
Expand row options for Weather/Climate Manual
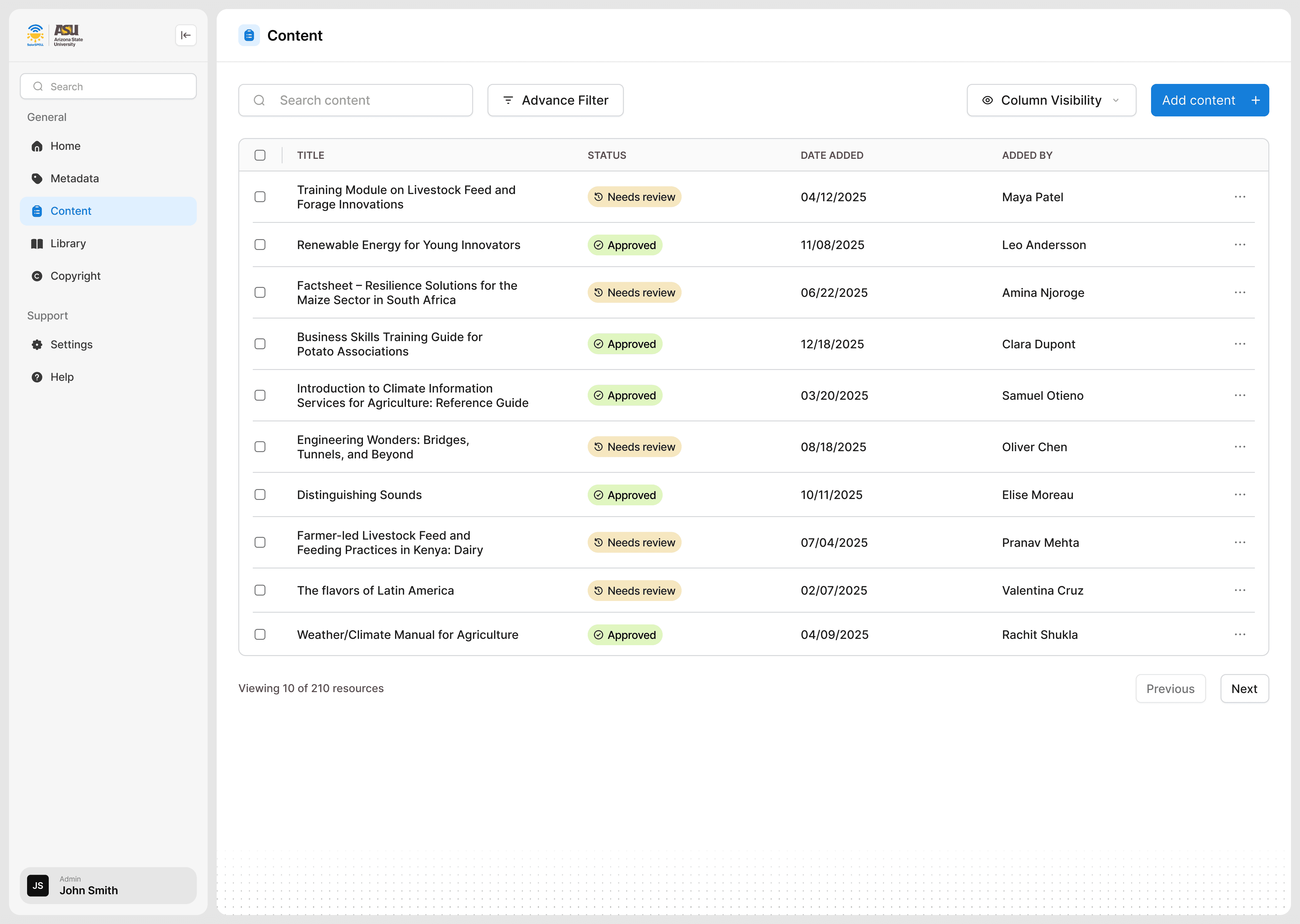click(1240, 634)
